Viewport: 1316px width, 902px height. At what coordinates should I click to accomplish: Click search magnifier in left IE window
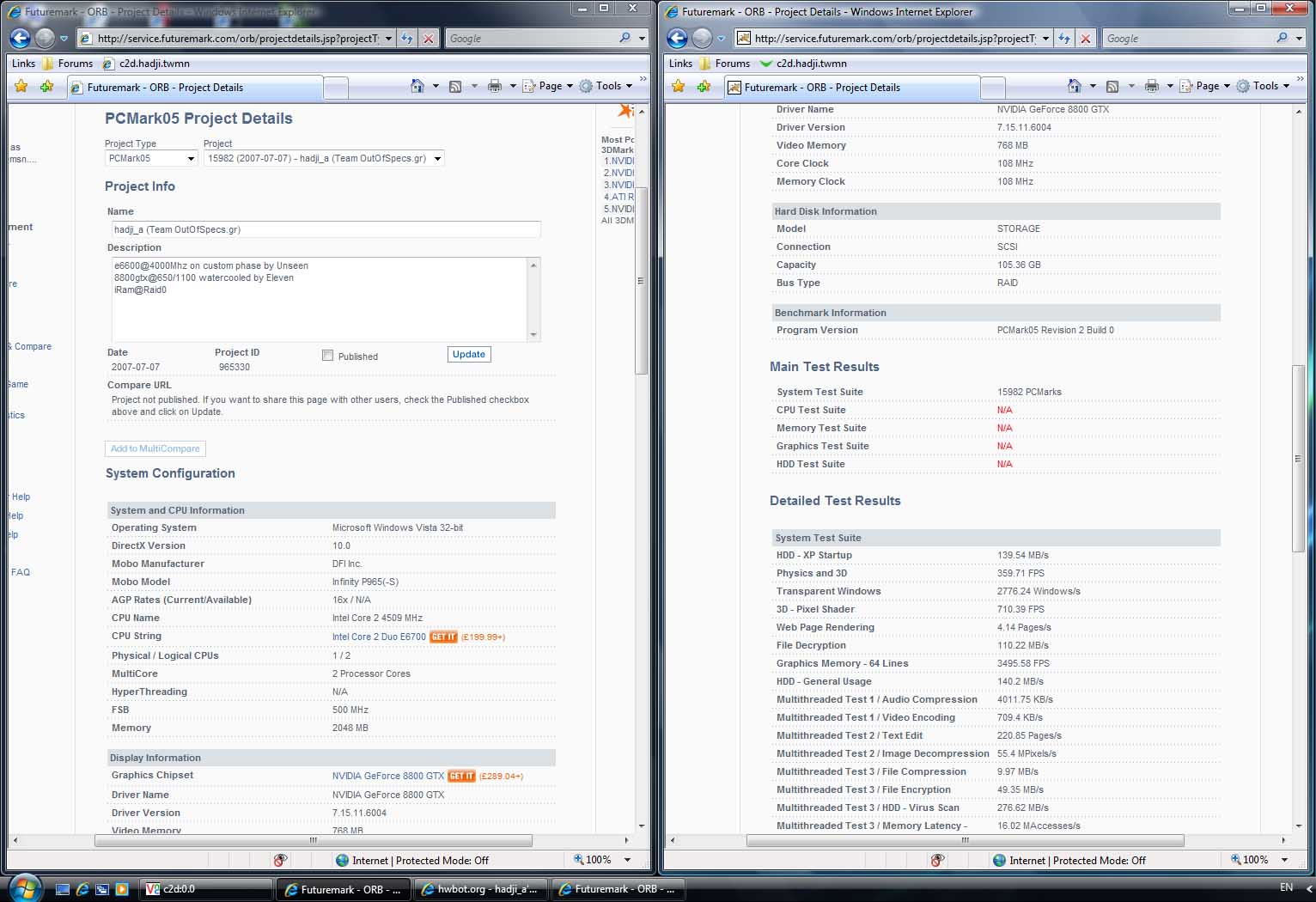[625, 38]
